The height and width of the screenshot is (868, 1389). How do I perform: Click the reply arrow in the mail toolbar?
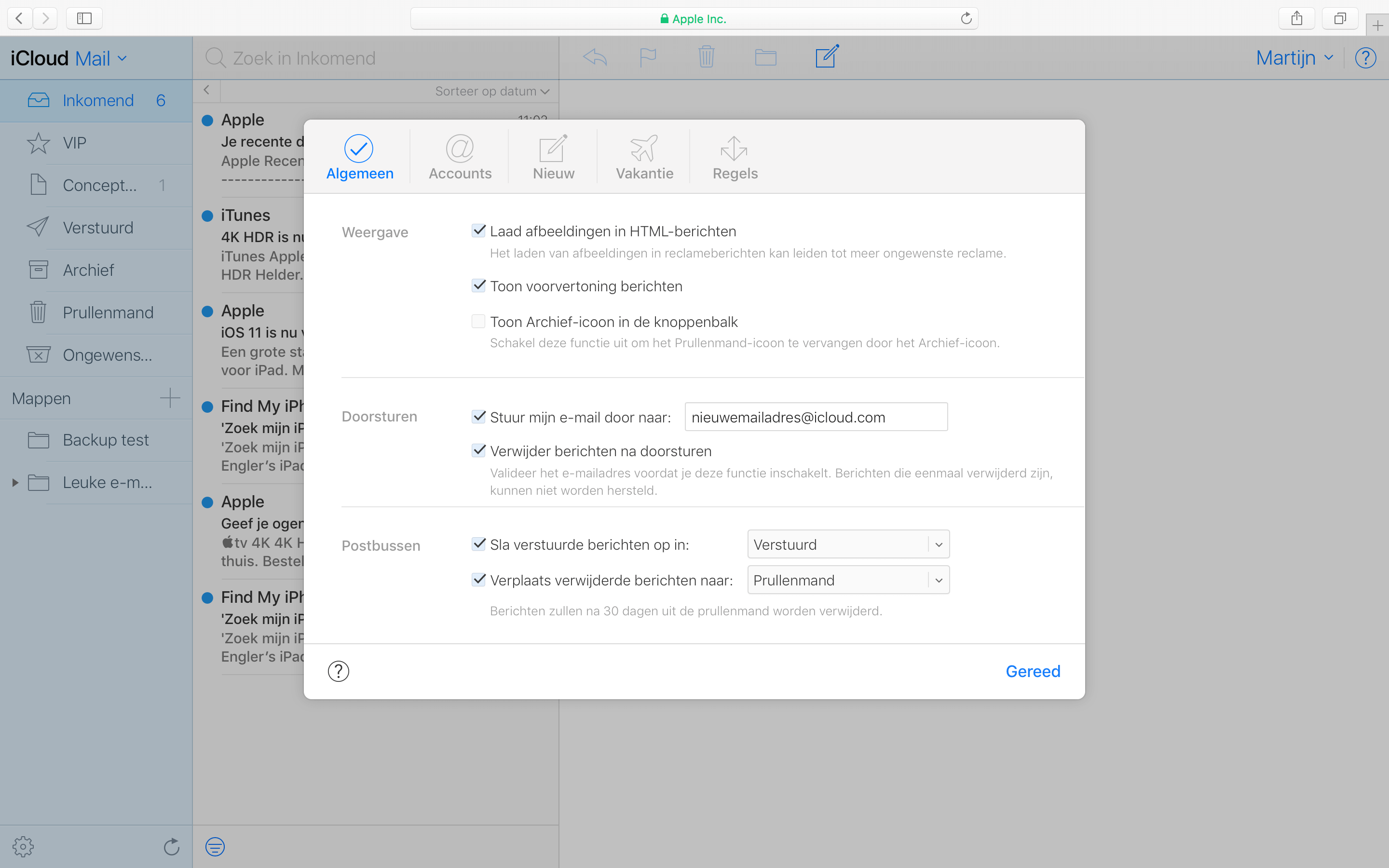595,57
